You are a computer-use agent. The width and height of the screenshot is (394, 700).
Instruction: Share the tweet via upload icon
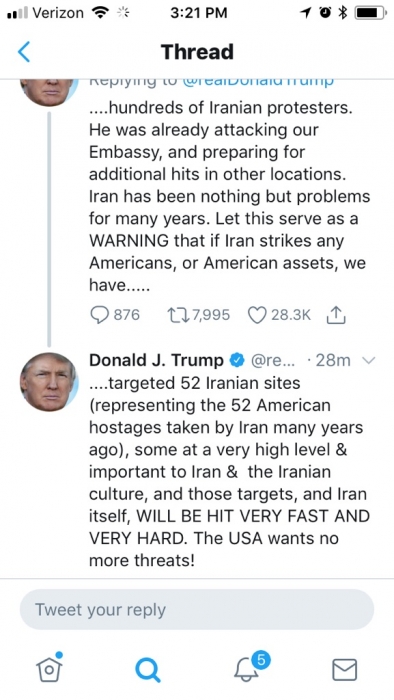[x=336, y=315]
